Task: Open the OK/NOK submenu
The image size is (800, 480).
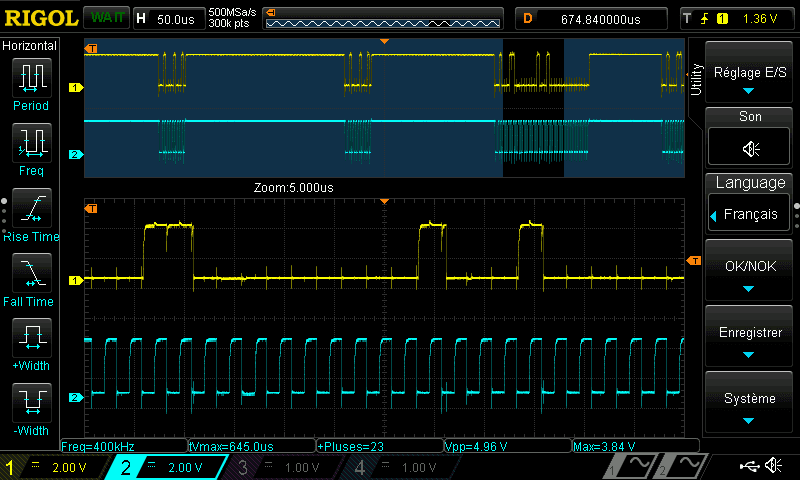Action: point(749,270)
